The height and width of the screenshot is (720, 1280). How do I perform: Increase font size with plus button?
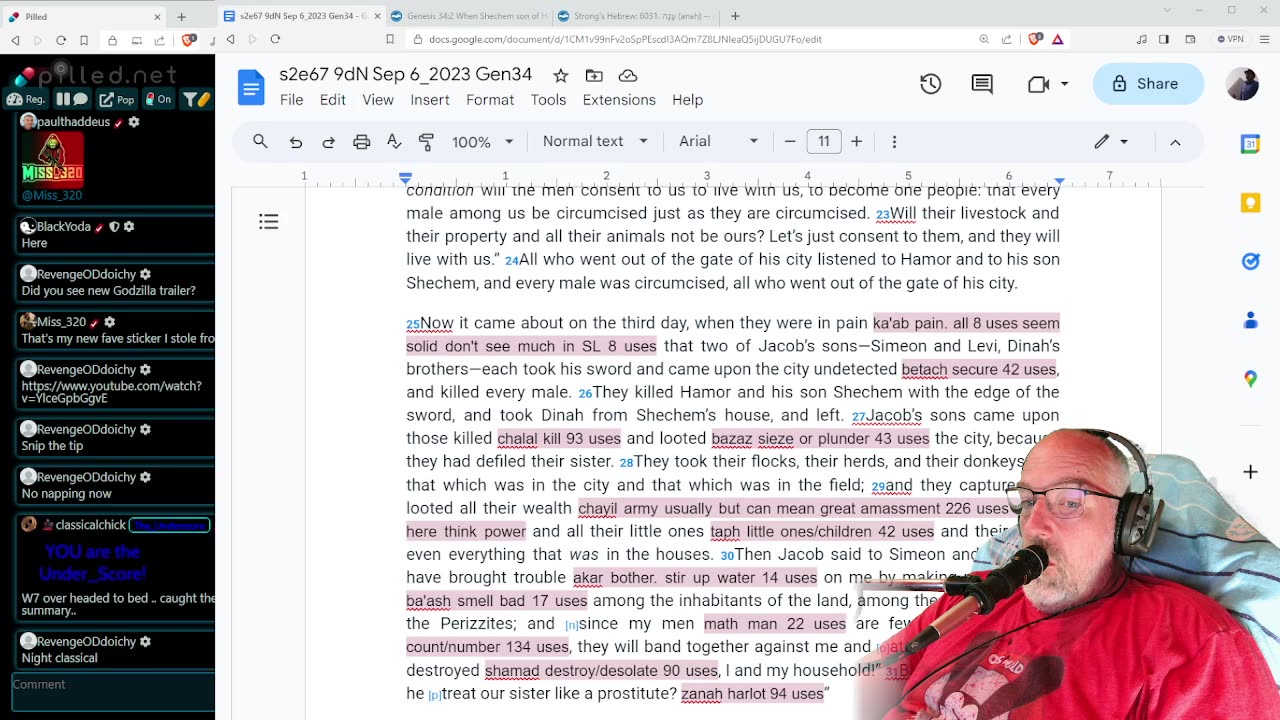click(x=856, y=142)
